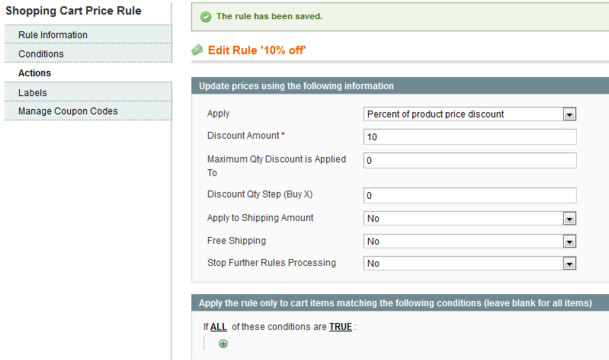Click the TRUE condition value link
This screenshot has width=609, height=360.
[x=340, y=327]
